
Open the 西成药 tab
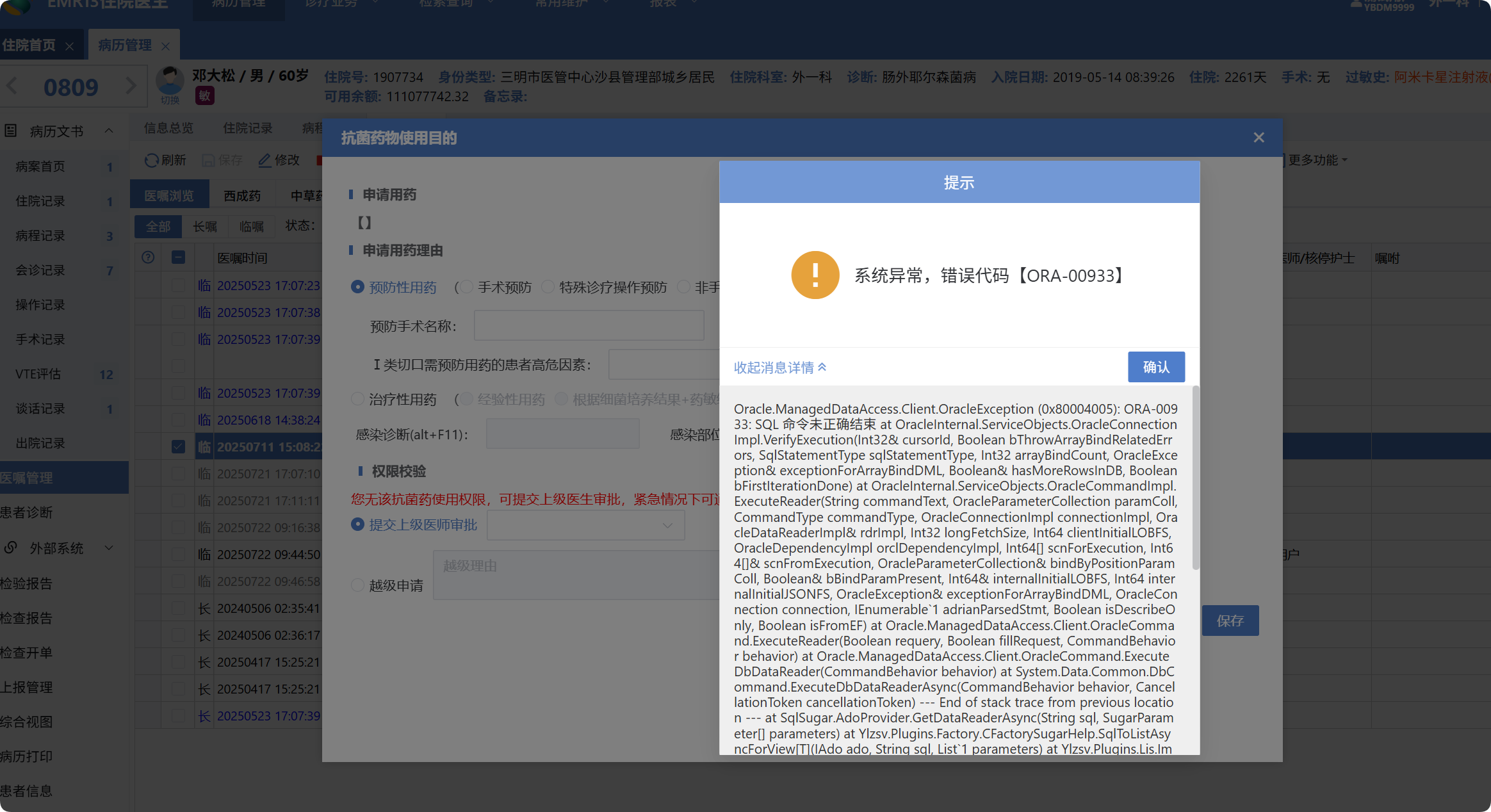[242, 195]
